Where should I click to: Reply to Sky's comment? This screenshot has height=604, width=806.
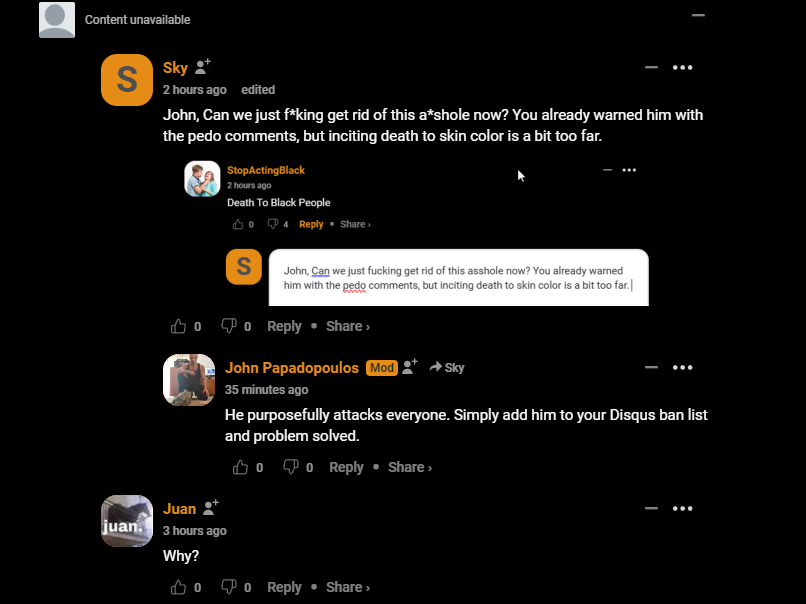(284, 326)
